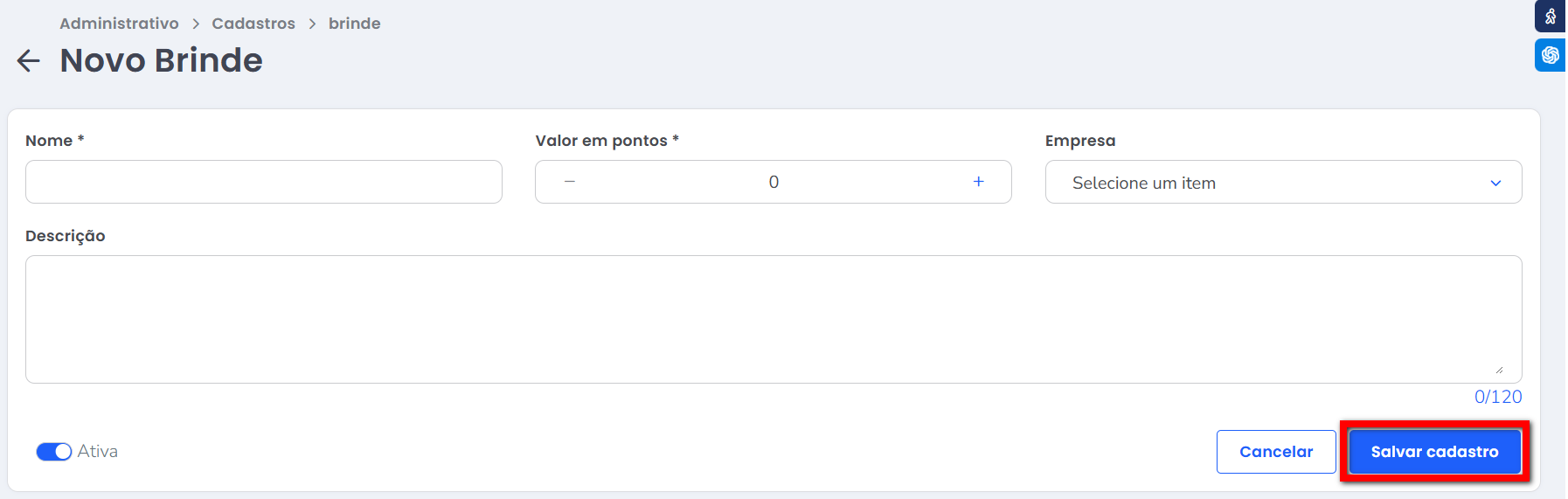Grab the Descrição textarea resize handle
Viewport: 1568px width, 499px height.
click(x=1499, y=370)
